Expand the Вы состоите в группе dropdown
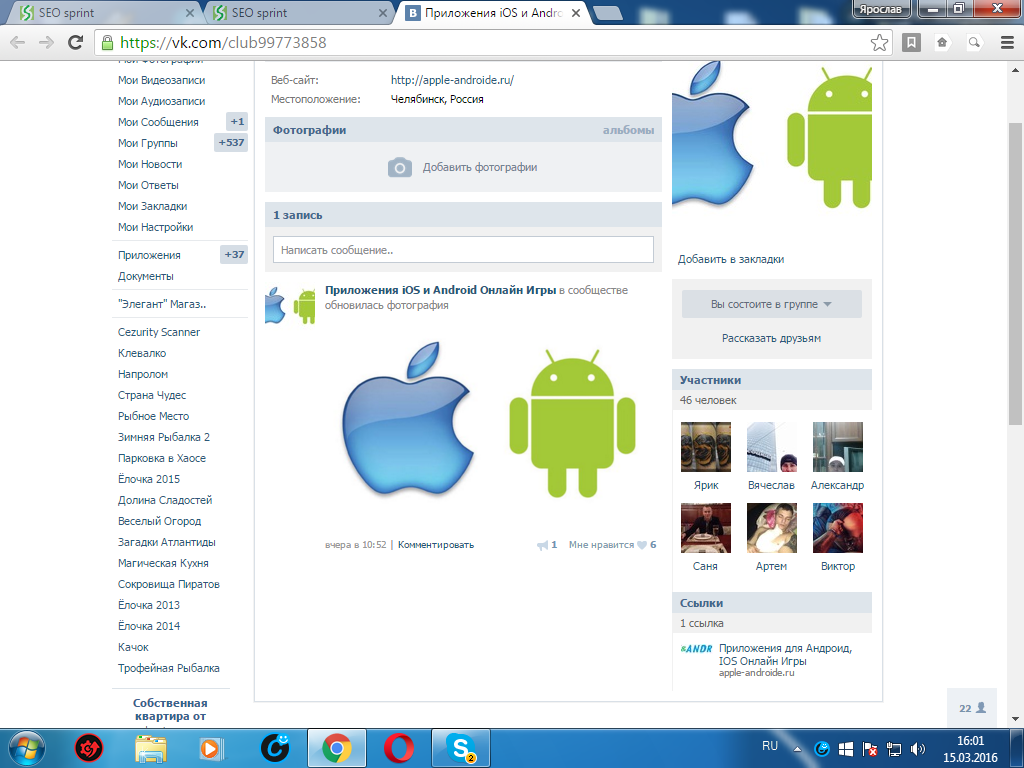Image resolution: width=1024 pixels, height=768 pixels. tap(771, 304)
